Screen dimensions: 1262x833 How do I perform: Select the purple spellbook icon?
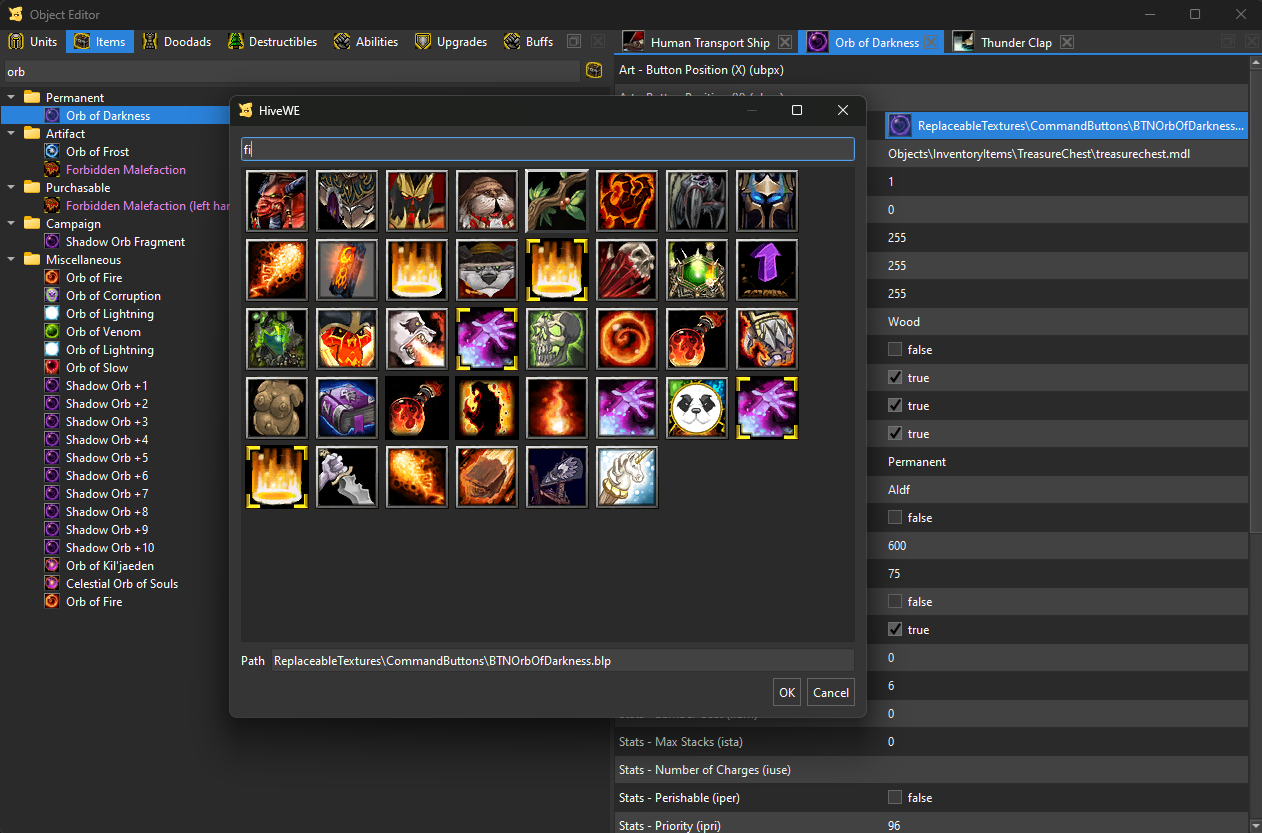(347, 408)
